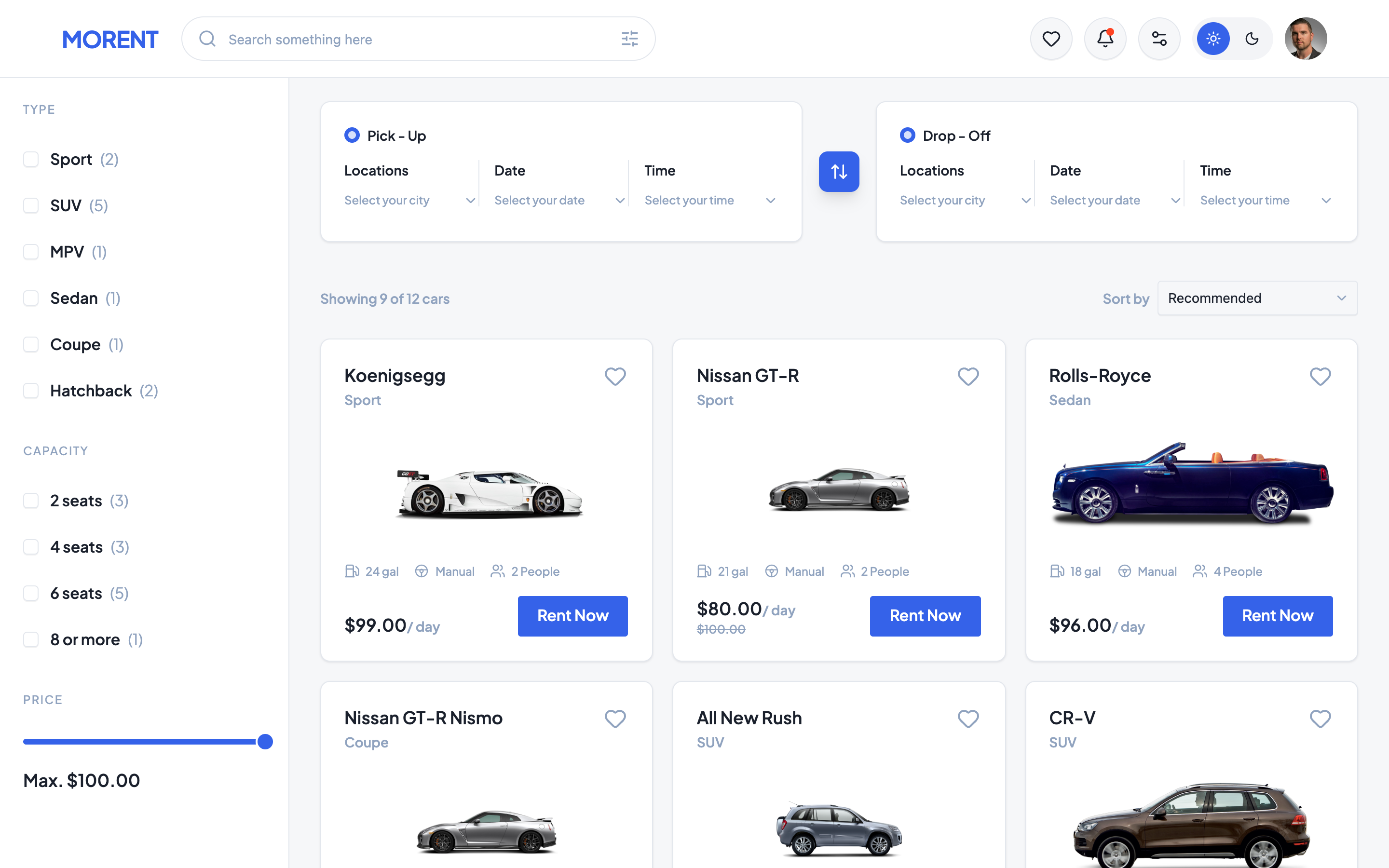Open Sort by Recommended dropdown

1257,298
